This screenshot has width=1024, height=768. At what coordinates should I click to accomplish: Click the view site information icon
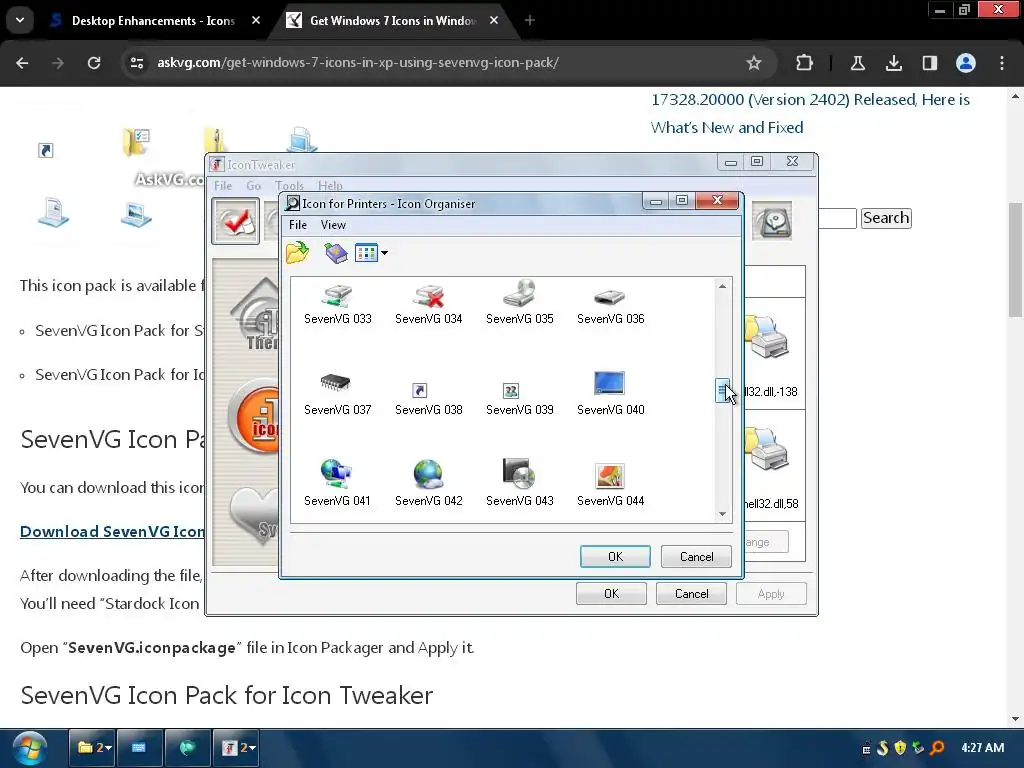(137, 63)
